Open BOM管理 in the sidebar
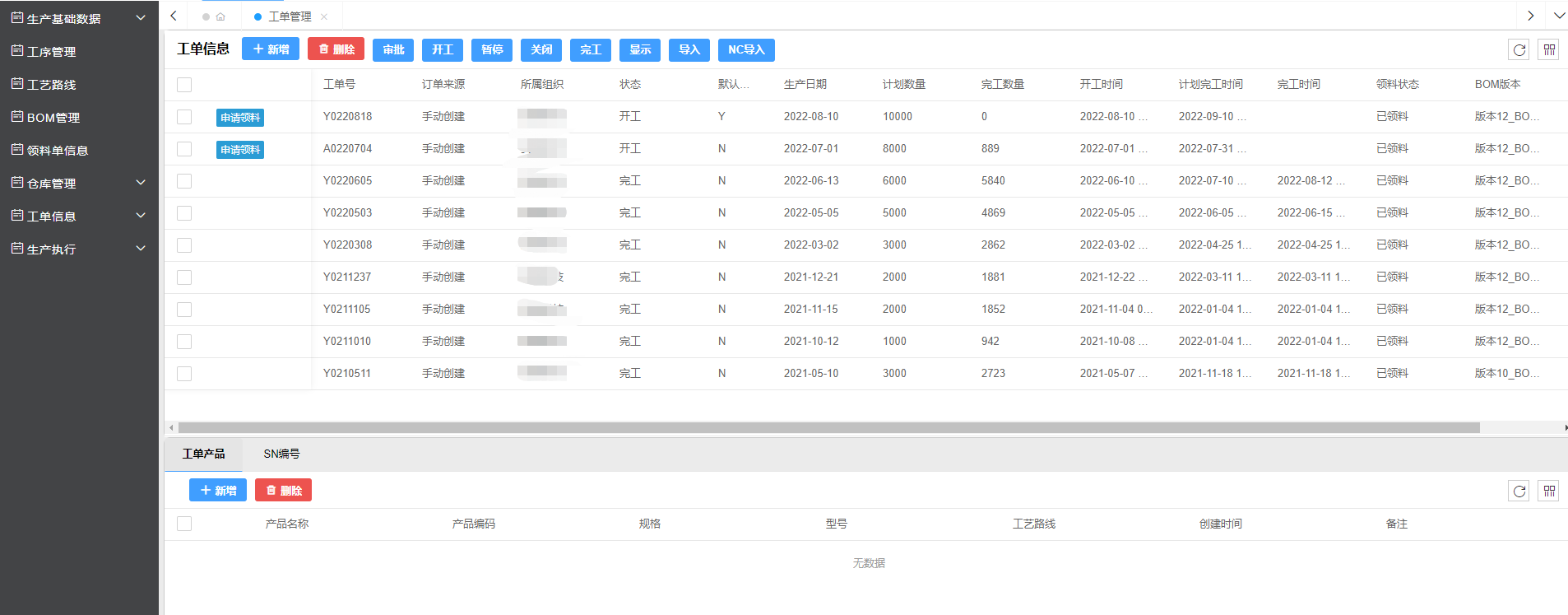Viewport: 1568px width, 615px height. coord(53,117)
